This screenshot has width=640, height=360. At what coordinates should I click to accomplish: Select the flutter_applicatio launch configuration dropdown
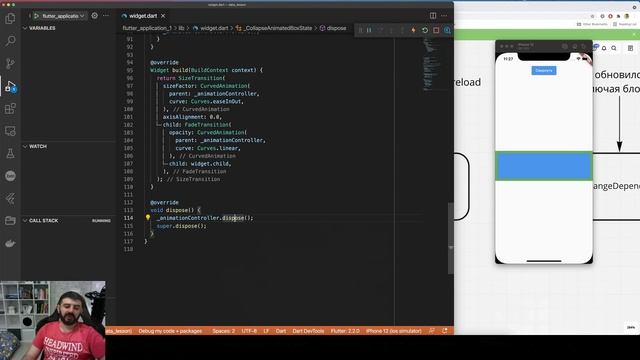coord(62,16)
